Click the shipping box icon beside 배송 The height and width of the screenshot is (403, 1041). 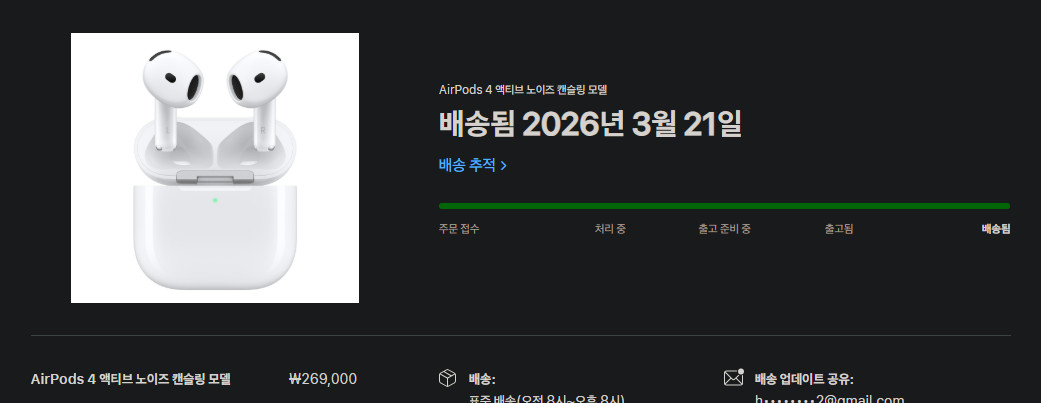[447, 378]
